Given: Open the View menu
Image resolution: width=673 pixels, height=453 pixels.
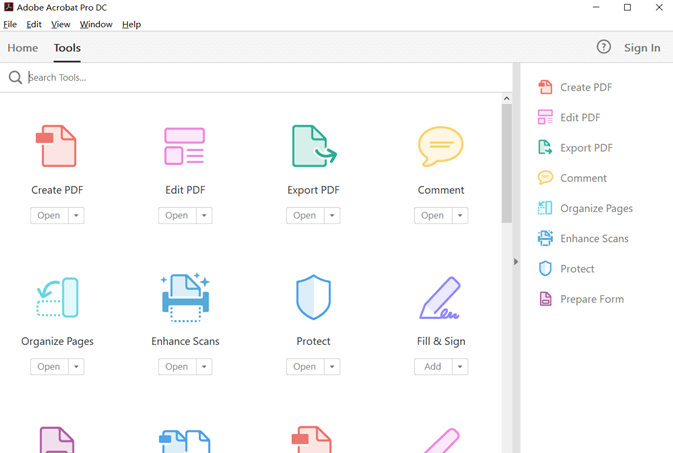Looking at the screenshot, I should [x=61, y=24].
